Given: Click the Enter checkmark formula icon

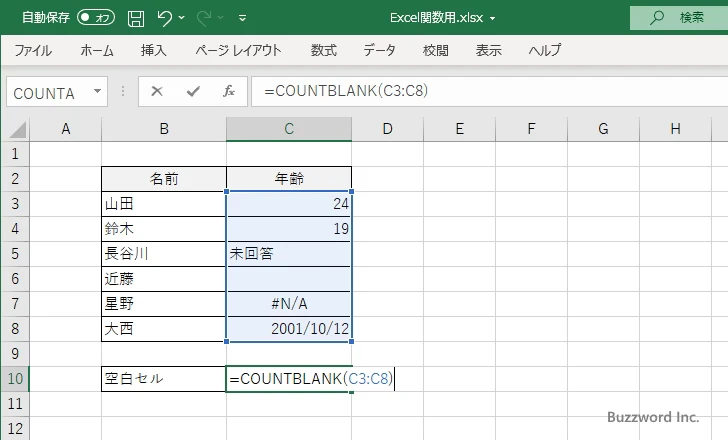Looking at the screenshot, I should coord(193,91).
